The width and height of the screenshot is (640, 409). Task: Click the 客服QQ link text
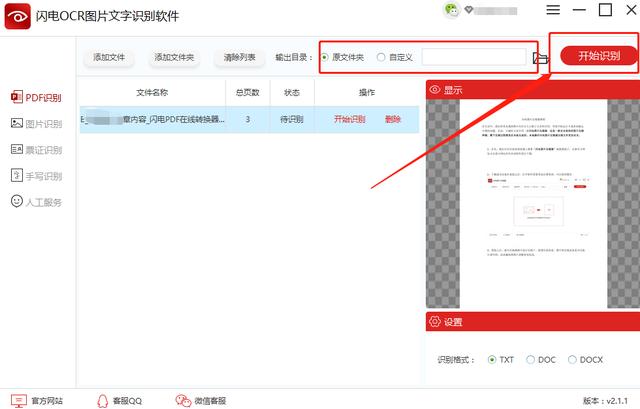coord(127,401)
